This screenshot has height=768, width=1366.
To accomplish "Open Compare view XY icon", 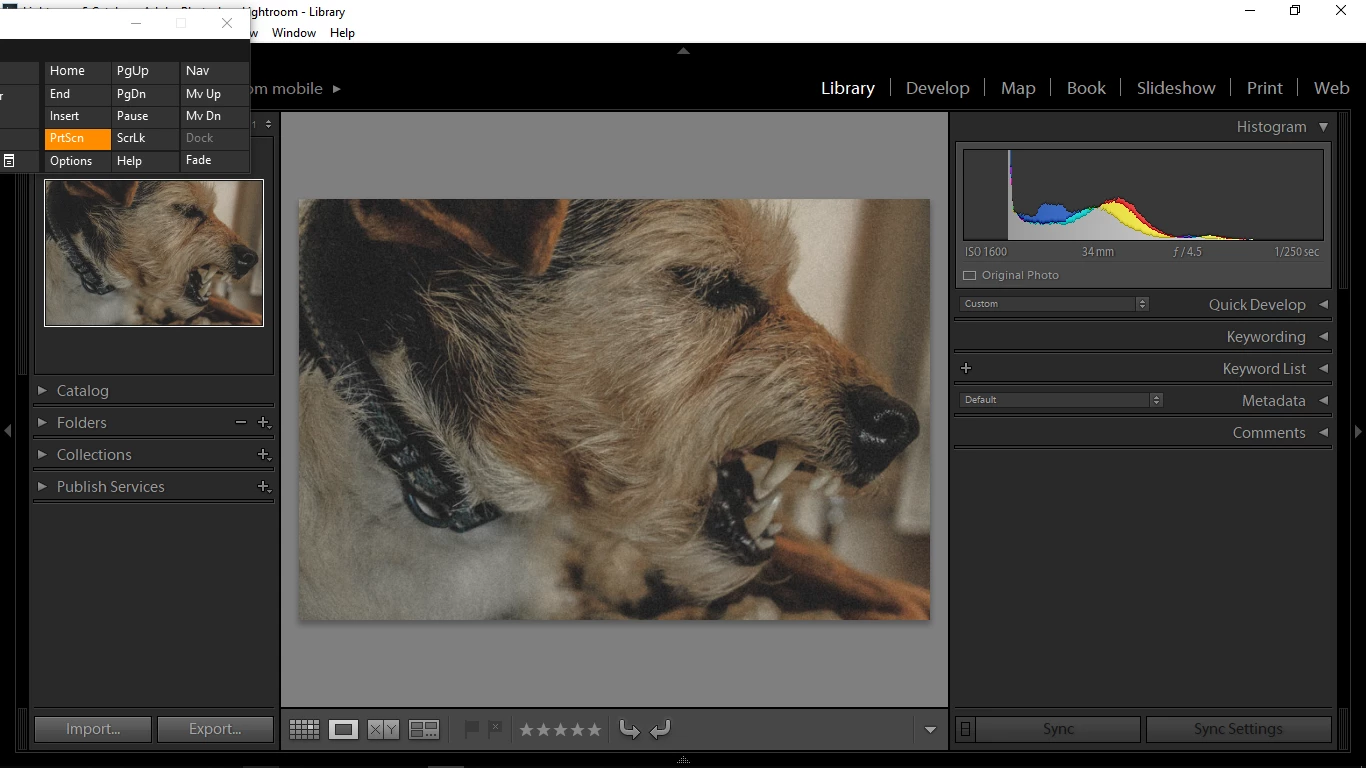I will pos(383,730).
